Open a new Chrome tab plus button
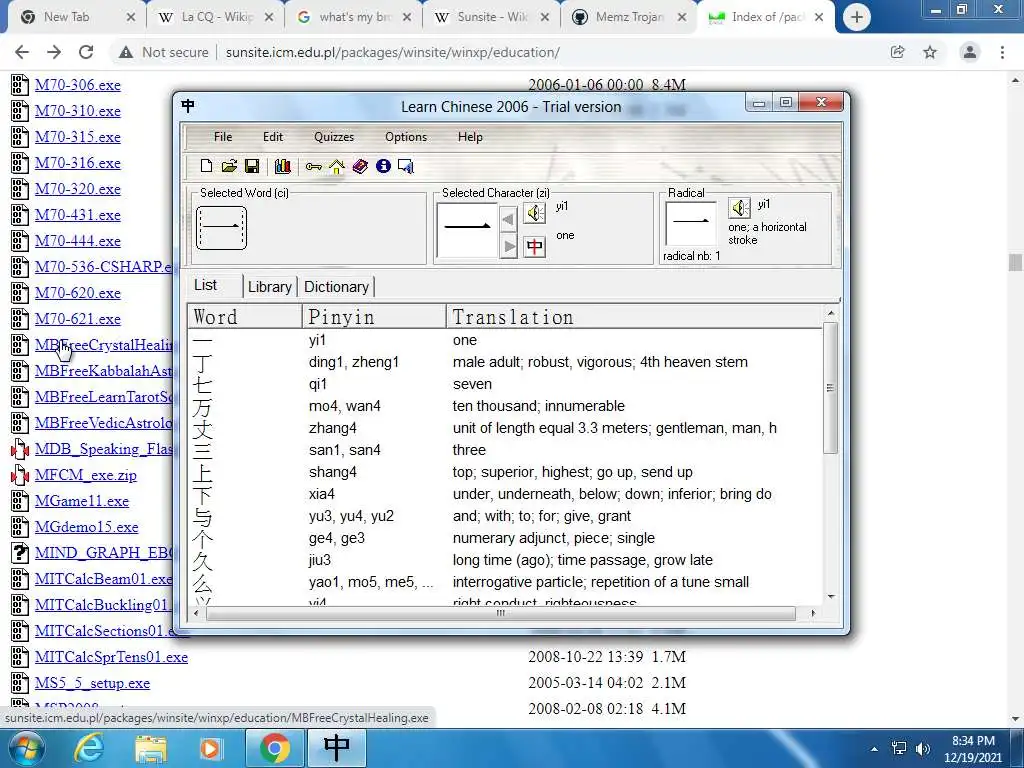 coord(857,18)
